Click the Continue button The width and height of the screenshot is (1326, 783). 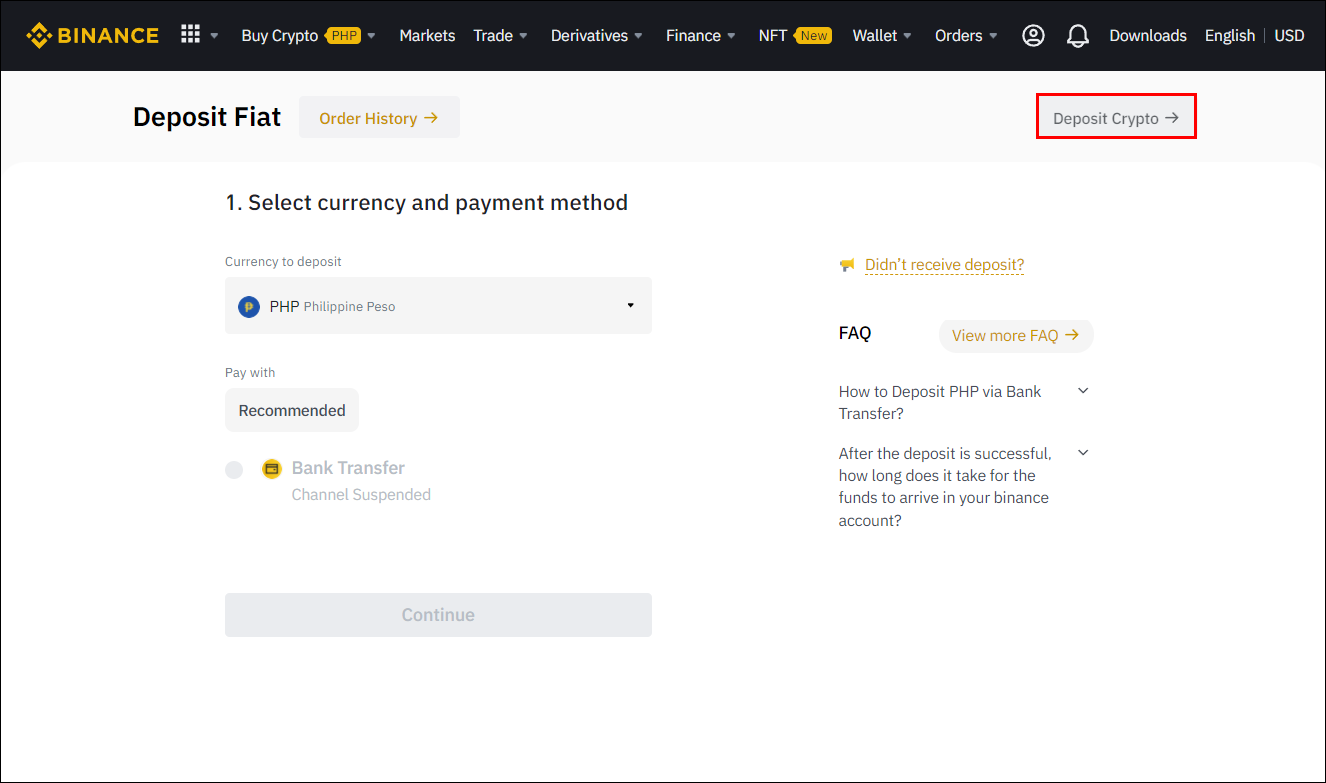438,615
